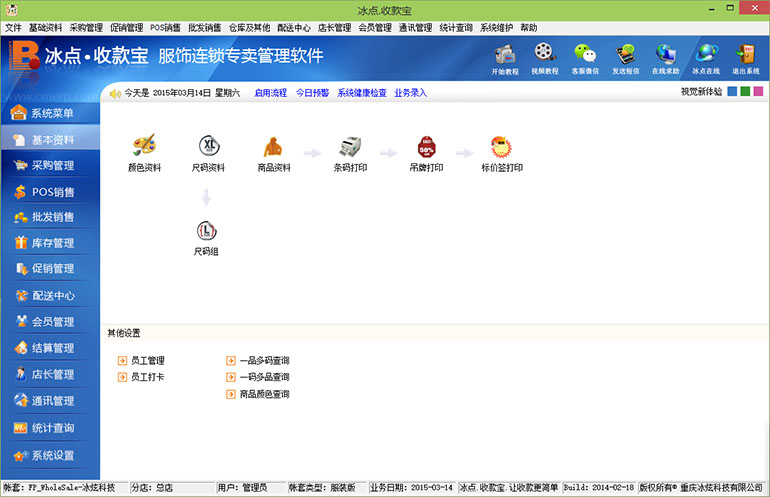Open the 采购管理 menu bar item
The height and width of the screenshot is (497, 770).
[86, 28]
